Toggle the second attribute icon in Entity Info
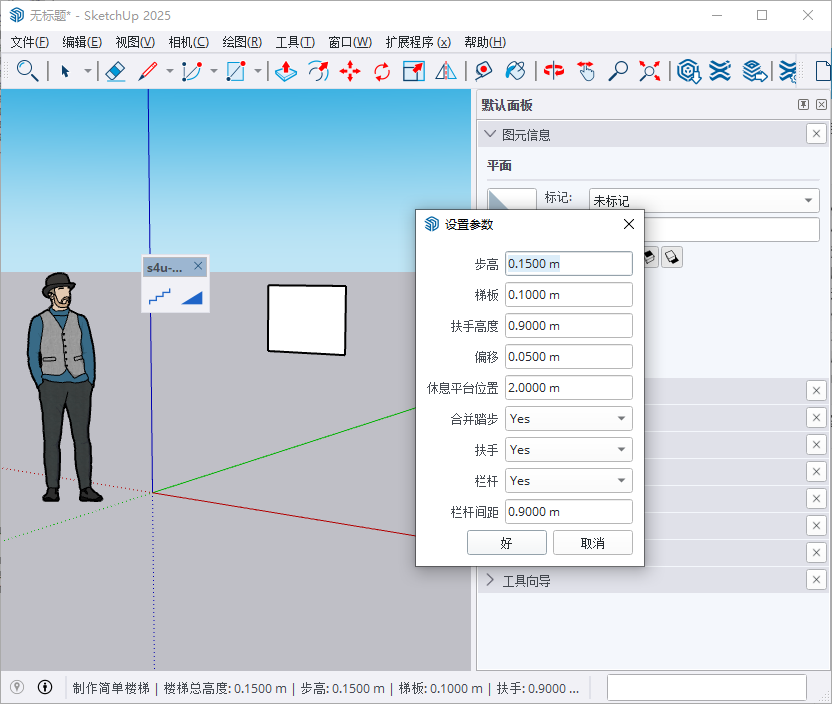832x704 pixels. click(x=671, y=258)
